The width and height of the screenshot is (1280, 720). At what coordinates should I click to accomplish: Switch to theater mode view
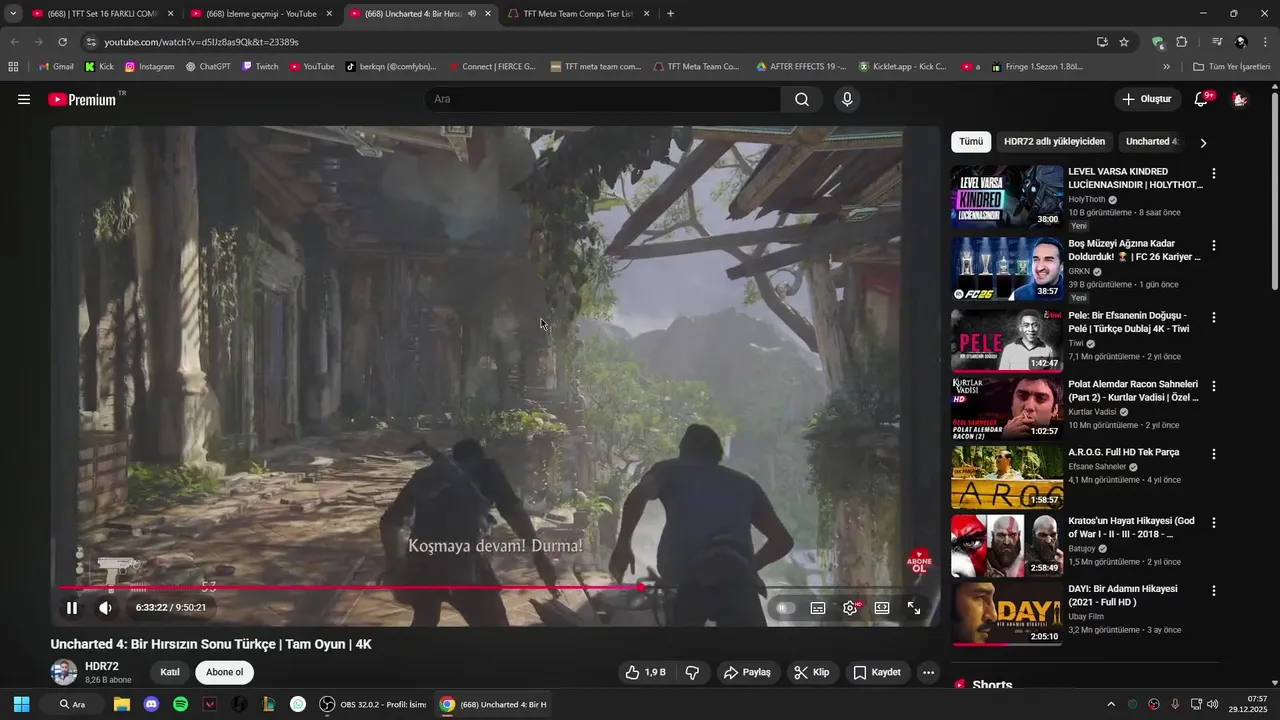tap(882, 608)
